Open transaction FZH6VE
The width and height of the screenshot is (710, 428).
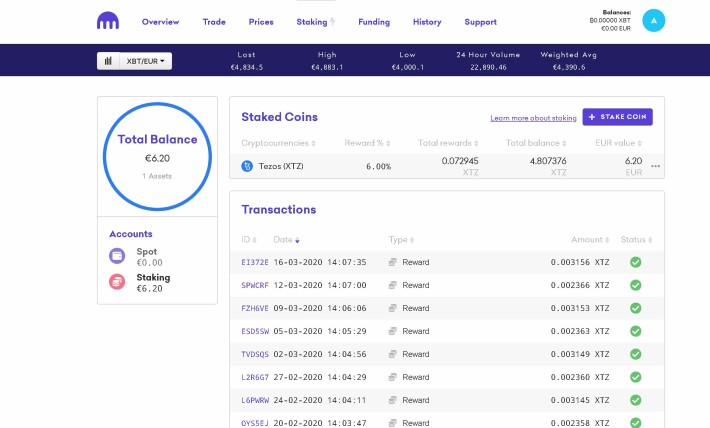point(255,308)
